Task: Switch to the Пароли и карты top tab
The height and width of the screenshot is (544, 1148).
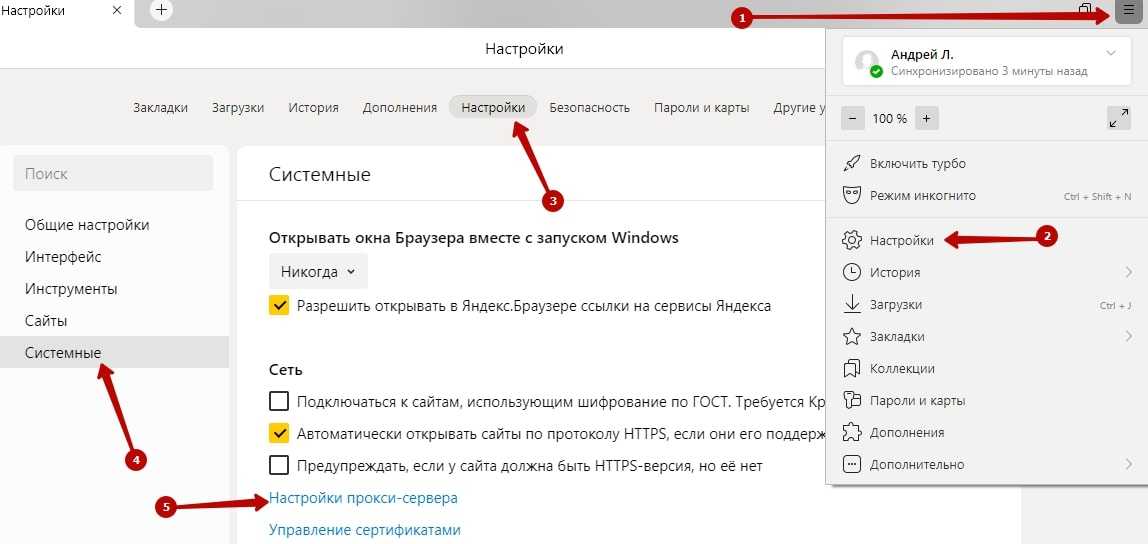Action: (x=701, y=108)
